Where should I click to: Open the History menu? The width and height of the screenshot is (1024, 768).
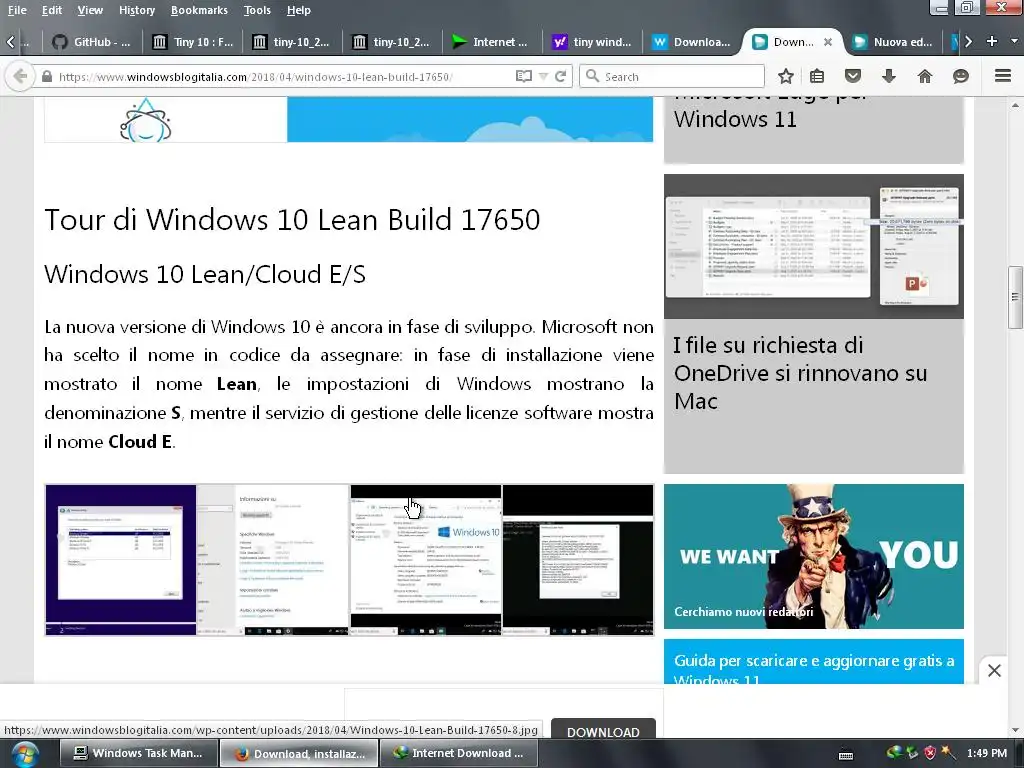pos(136,10)
